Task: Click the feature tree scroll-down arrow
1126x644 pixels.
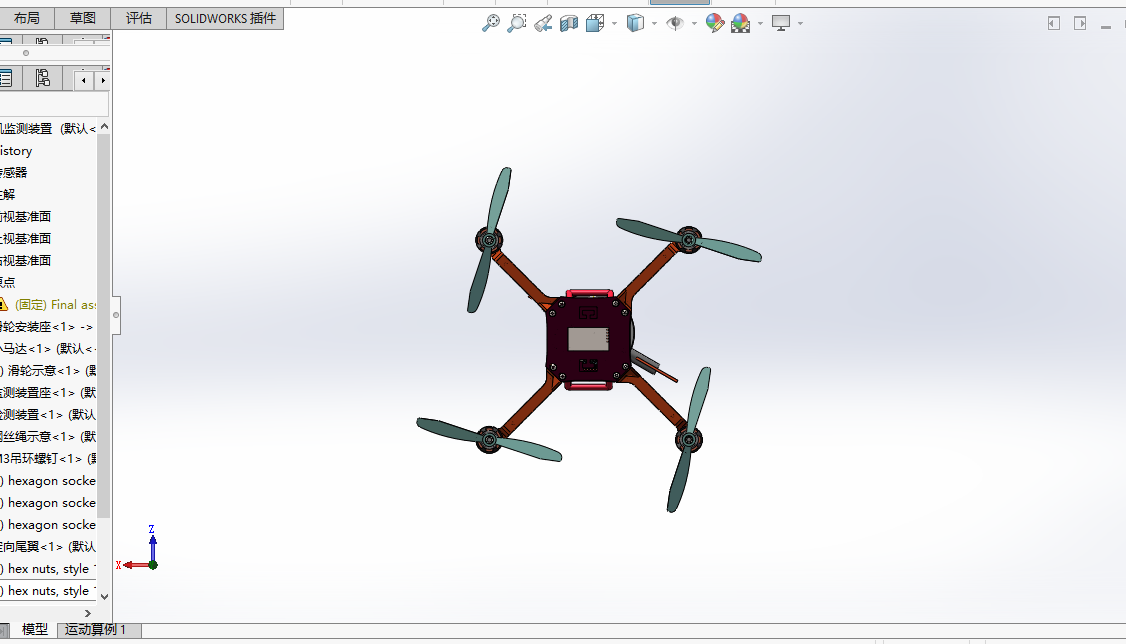Action: 104,596
